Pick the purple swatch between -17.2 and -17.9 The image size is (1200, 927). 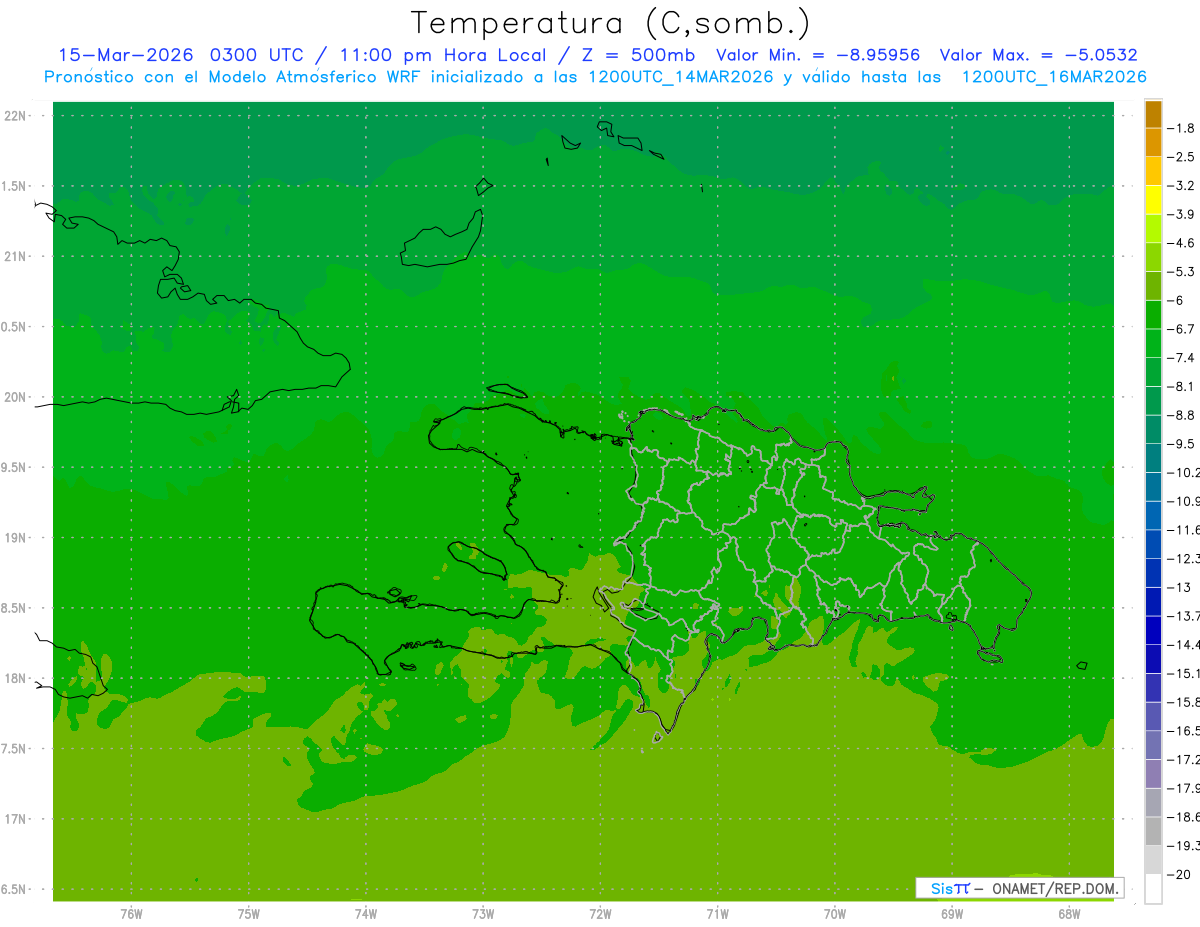[x=1153, y=773]
